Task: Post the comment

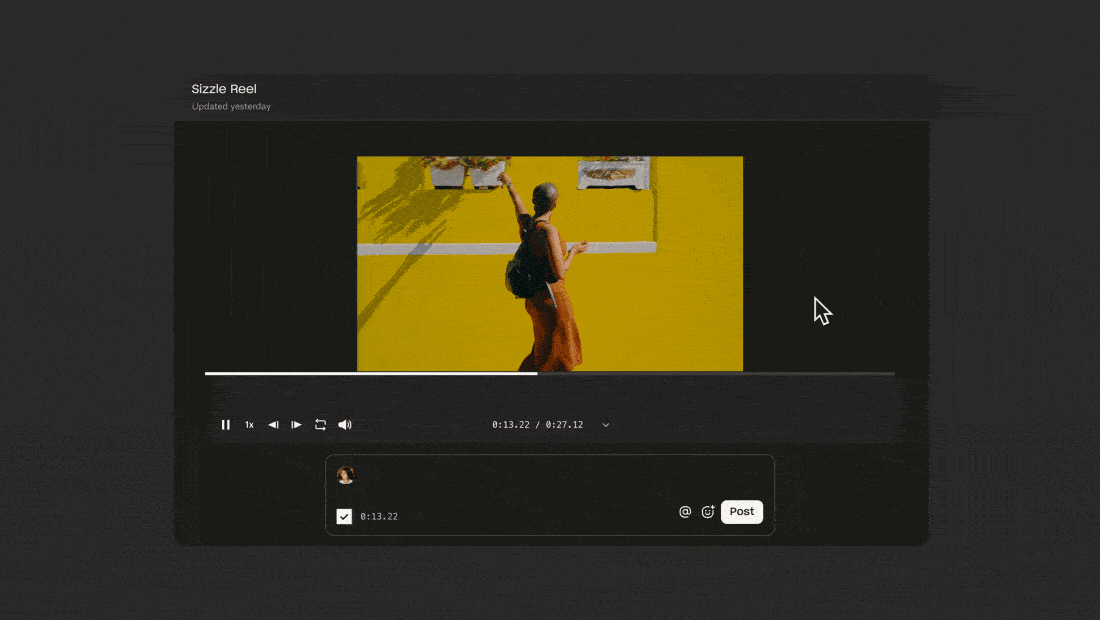Action: coord(742,512)
